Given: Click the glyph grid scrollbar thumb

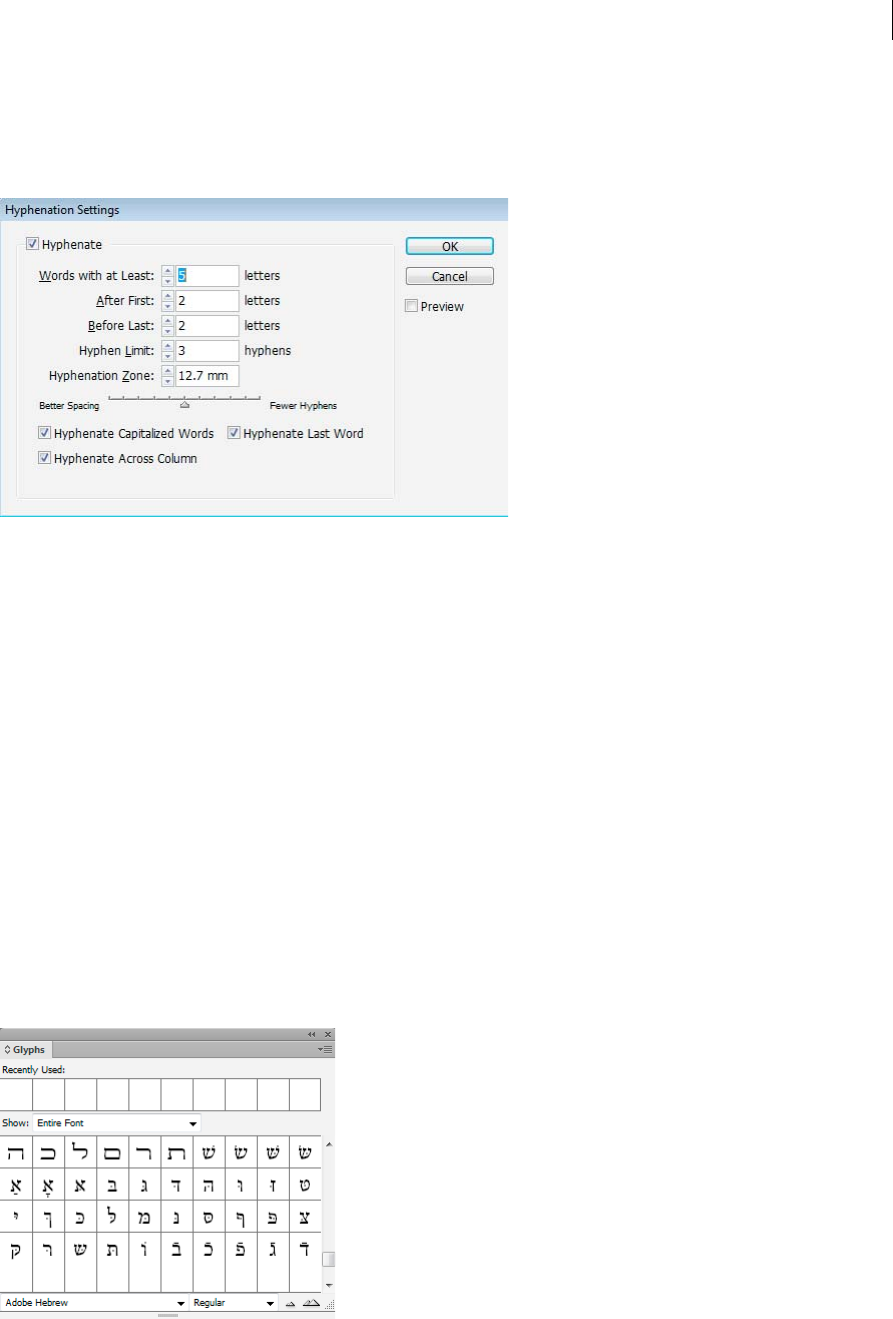Looking at the screenshot, I should point(329,1259).
